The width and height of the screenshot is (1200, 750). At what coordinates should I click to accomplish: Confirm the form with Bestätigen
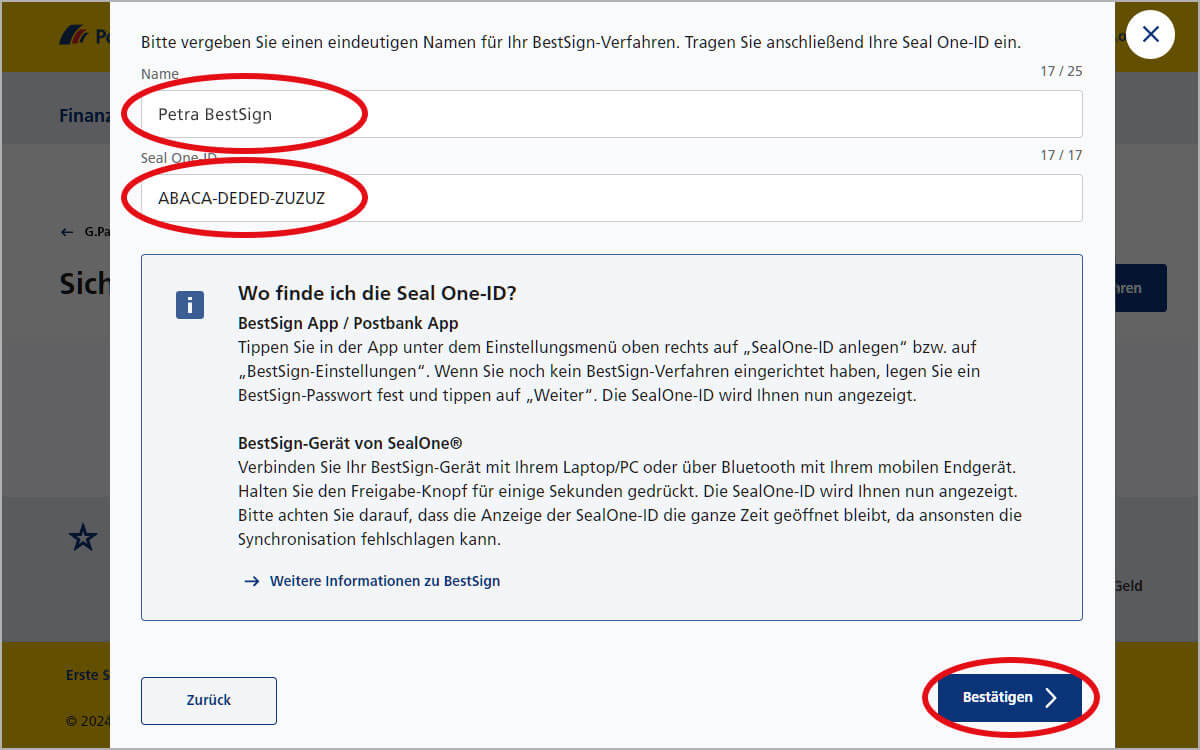pos(1007,698)
